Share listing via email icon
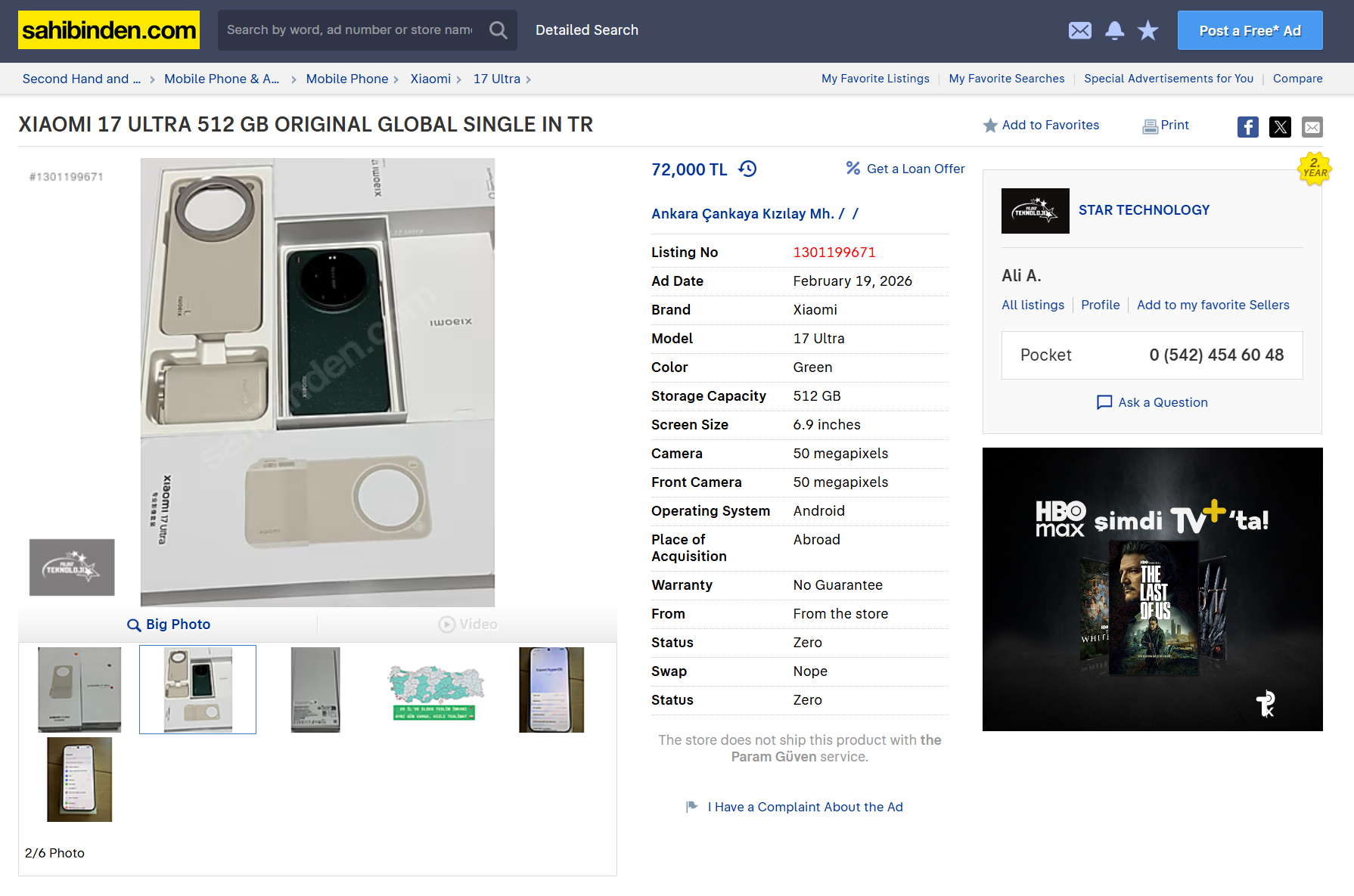This screenshot has height=896, width=1354. click(x=1312, y=127)
